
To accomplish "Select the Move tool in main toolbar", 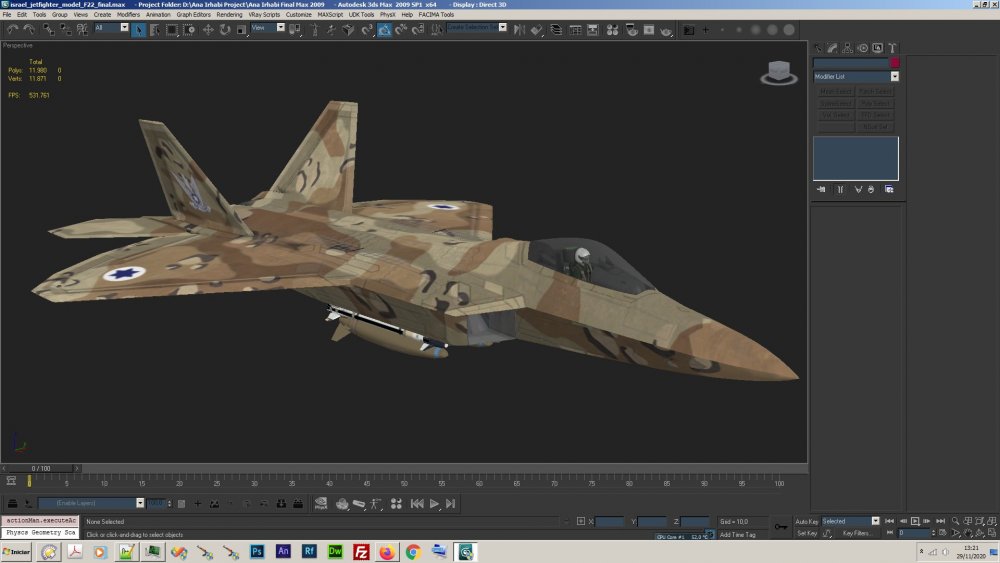I will tap(208, 29).
